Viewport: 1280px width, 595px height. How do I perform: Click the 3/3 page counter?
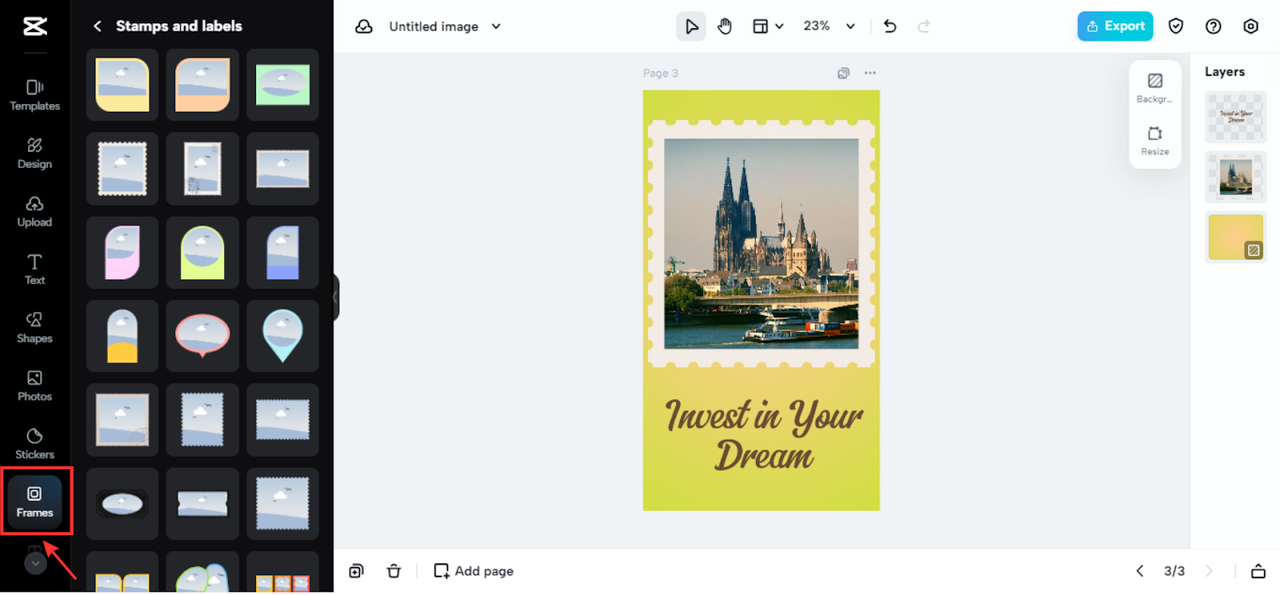tap(1174, 571)
